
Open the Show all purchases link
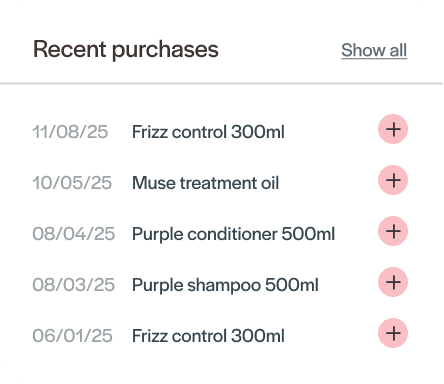tap(374, 51)
